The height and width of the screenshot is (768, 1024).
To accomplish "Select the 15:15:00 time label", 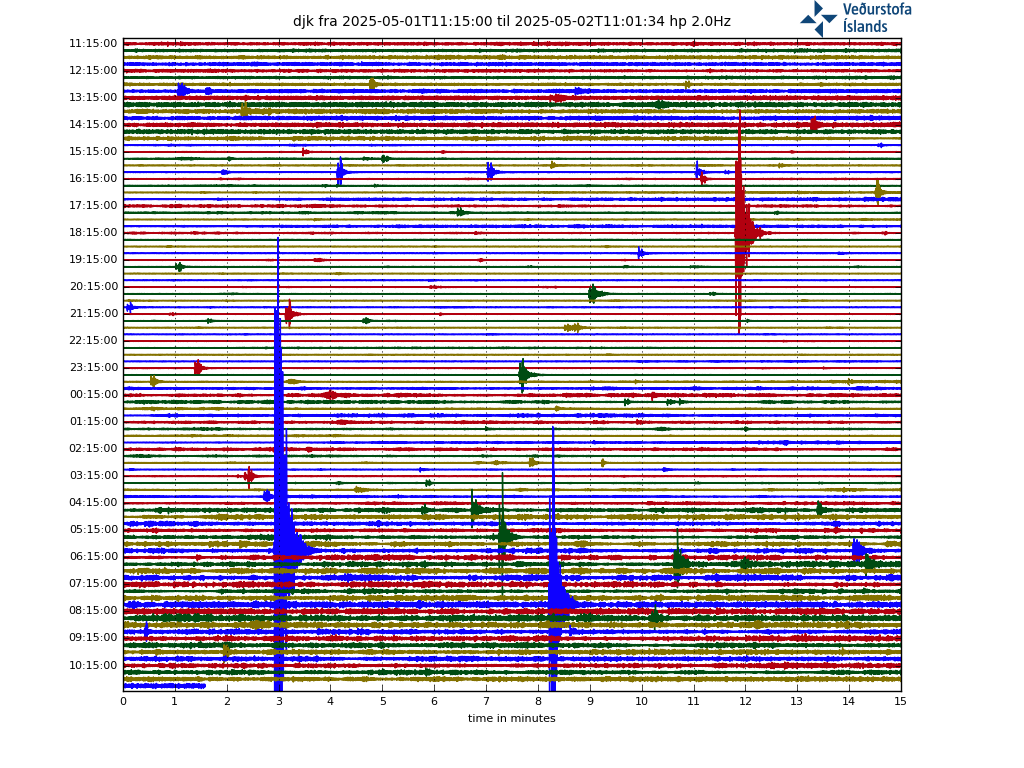I will (93, 151).
